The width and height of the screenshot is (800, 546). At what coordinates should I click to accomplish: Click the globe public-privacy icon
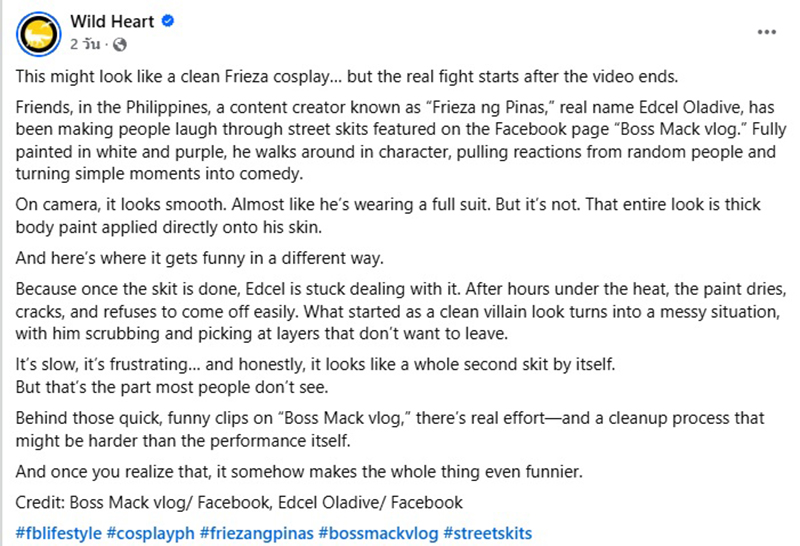tap(120, 45)
